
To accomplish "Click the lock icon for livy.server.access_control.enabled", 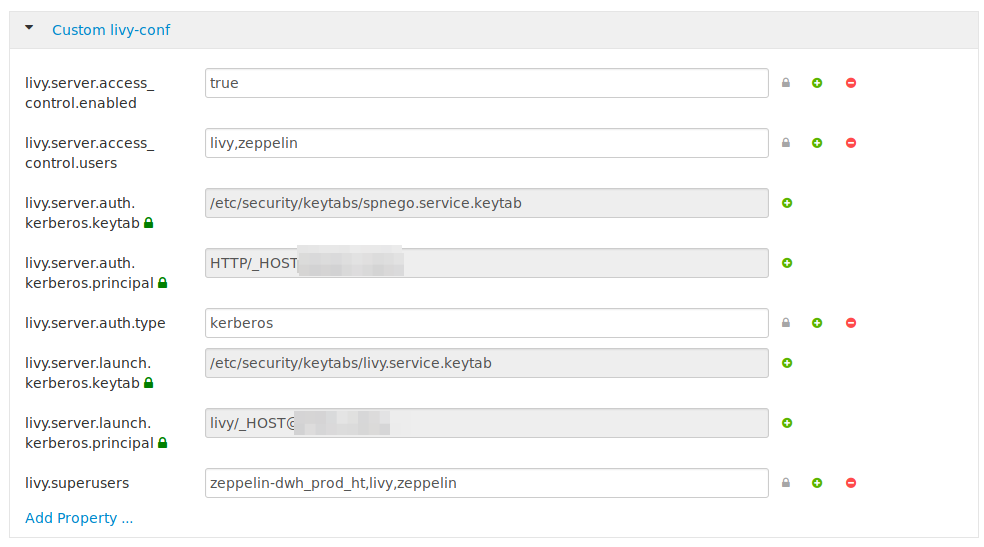I will [x=786, y=83].
